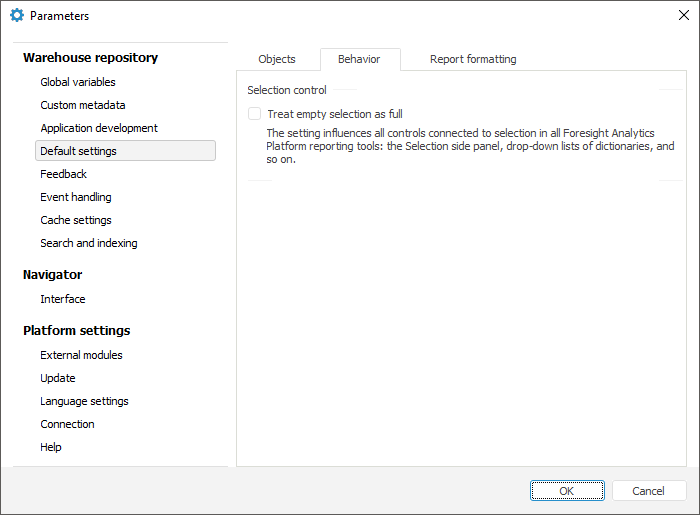Click the OK button
Image resolution: width=700 pixels, height=515 pixels.
[x=567, y=491]
